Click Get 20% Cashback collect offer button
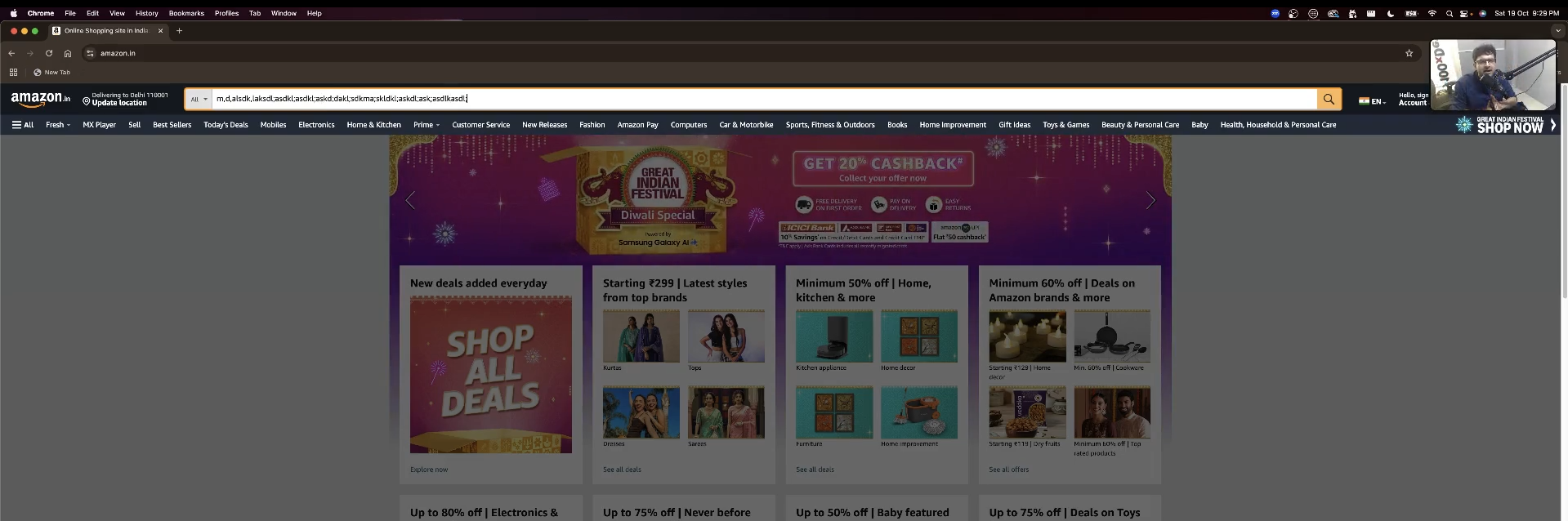The height and width of the screenshot is (521, 1568). (882, 168)
